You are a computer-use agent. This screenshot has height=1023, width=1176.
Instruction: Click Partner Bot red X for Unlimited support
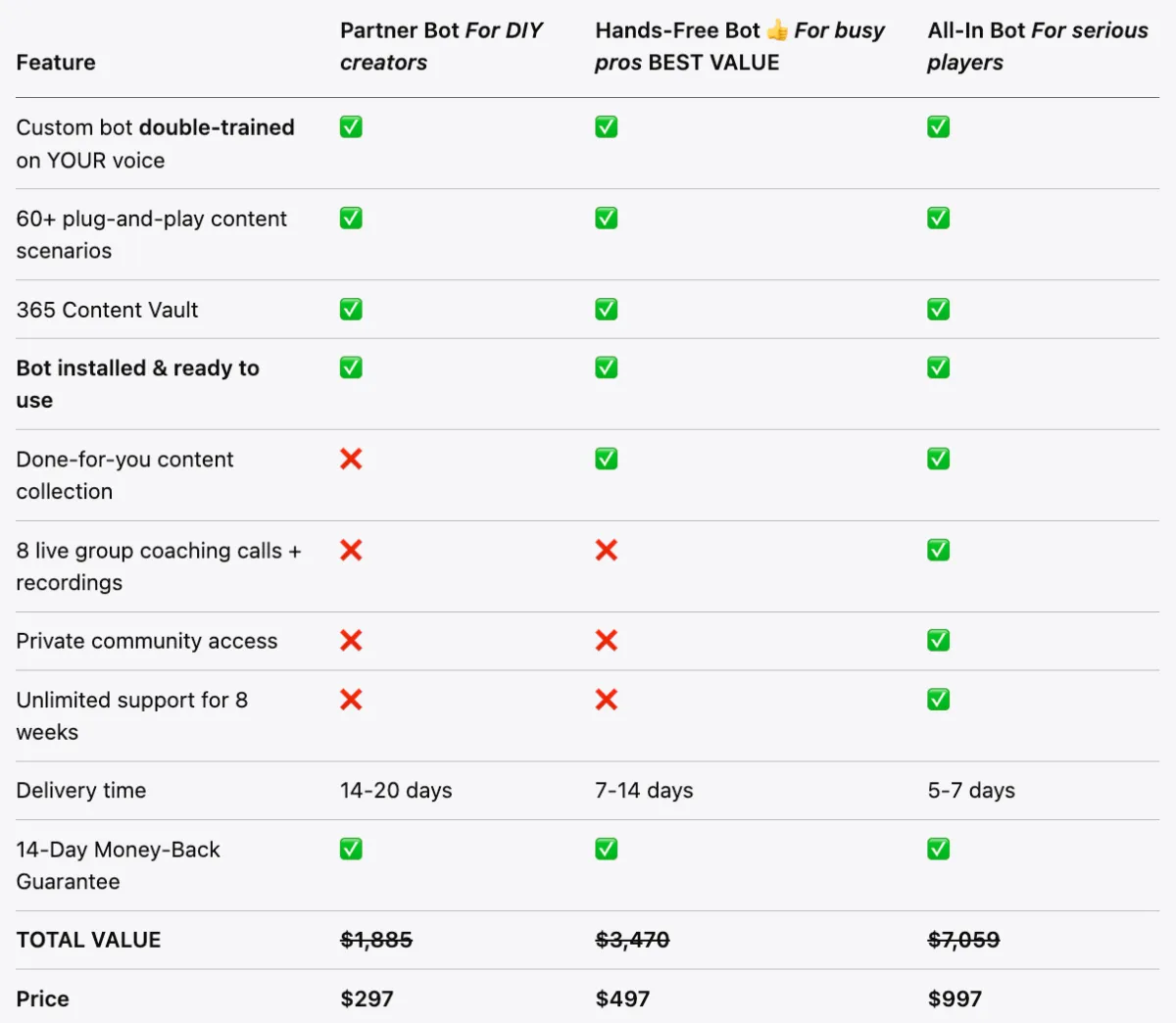pos(351,700)
